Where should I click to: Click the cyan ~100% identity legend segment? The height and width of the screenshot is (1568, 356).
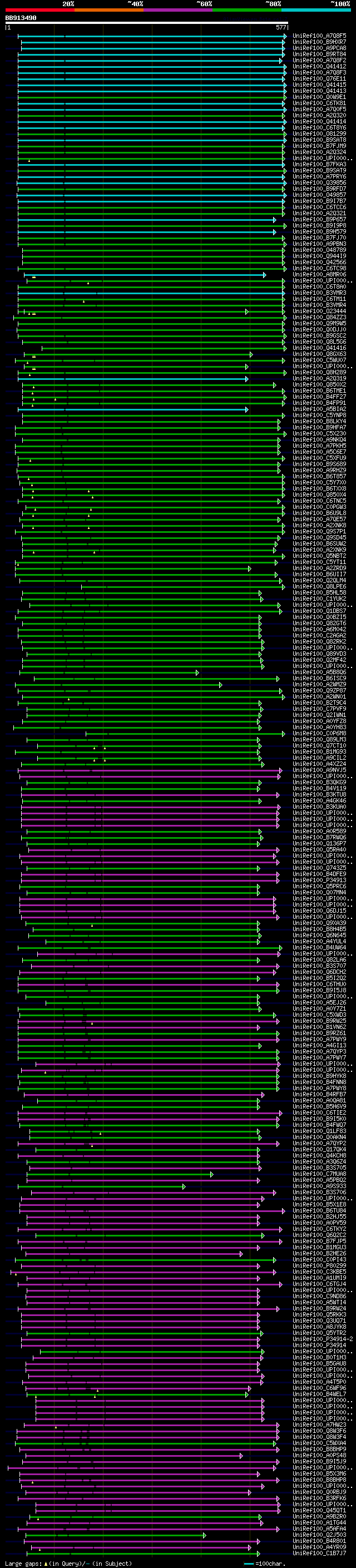tap(316, 10)
